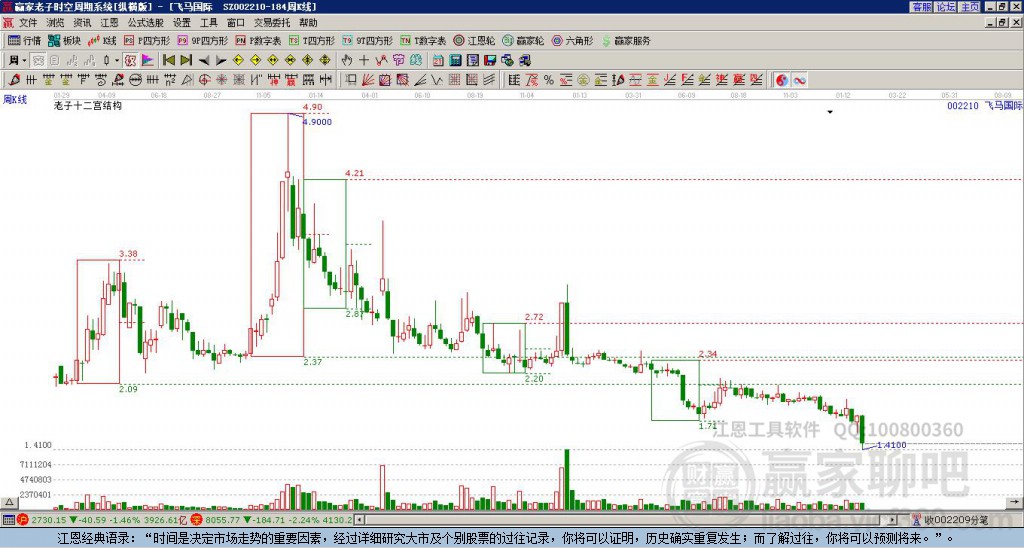Image resolution: width=1024 pixels, height=548 pixels.
Task: Click the save floppy disk icon
Action: tap(490, 61)
